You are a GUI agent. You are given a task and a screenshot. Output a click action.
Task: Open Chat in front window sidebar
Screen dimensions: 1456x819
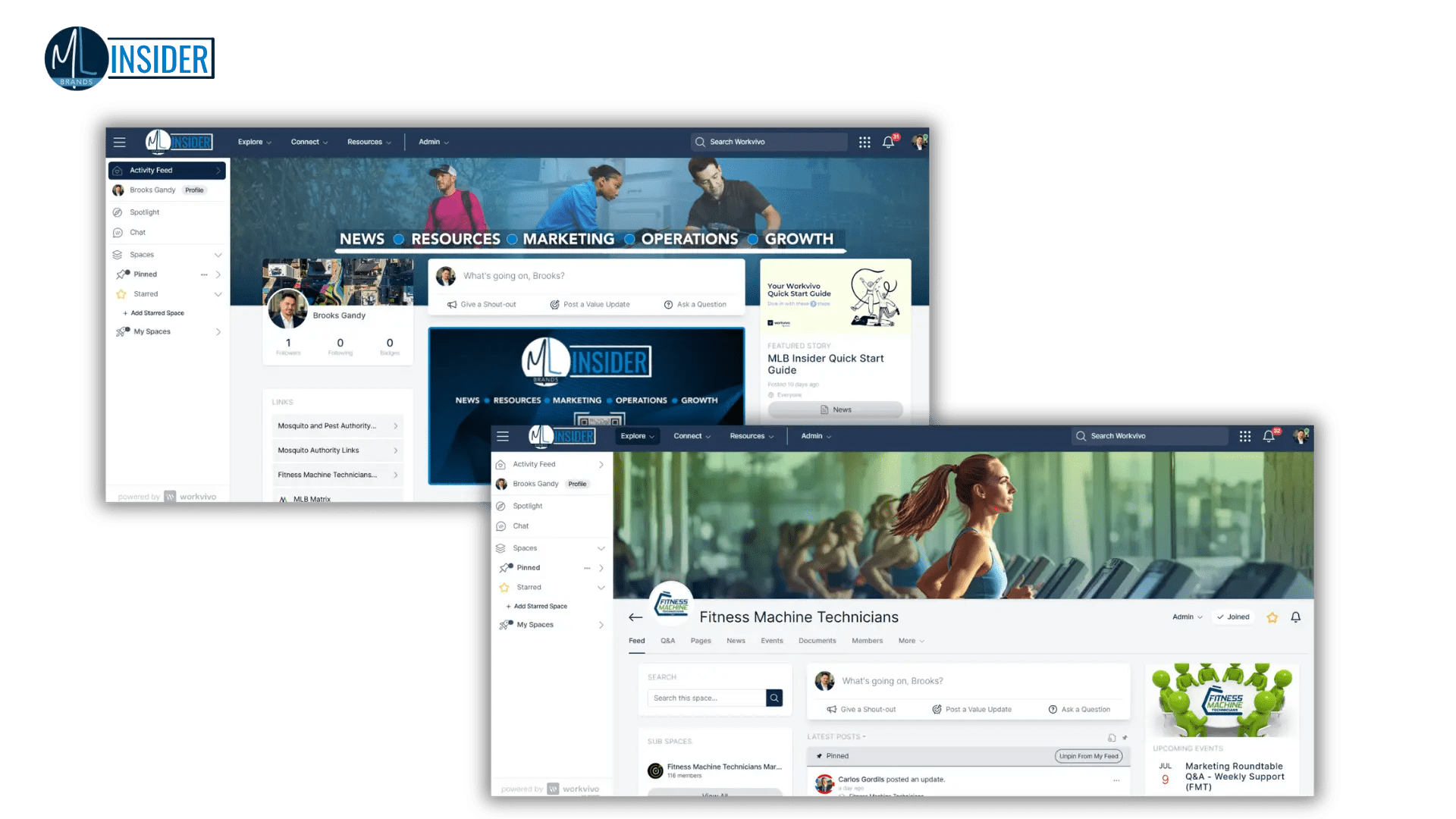pyautogui.click(x=520, y=526)
